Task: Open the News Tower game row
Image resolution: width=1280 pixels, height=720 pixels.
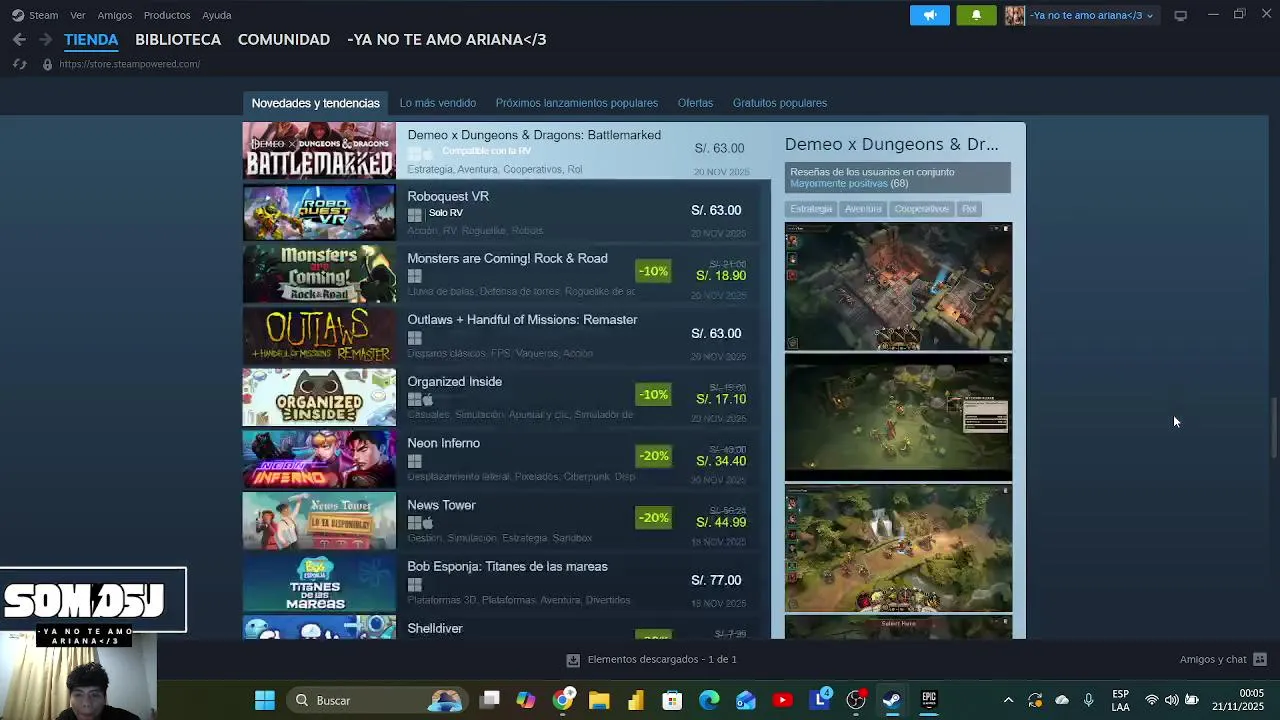Action: (505, 521)
